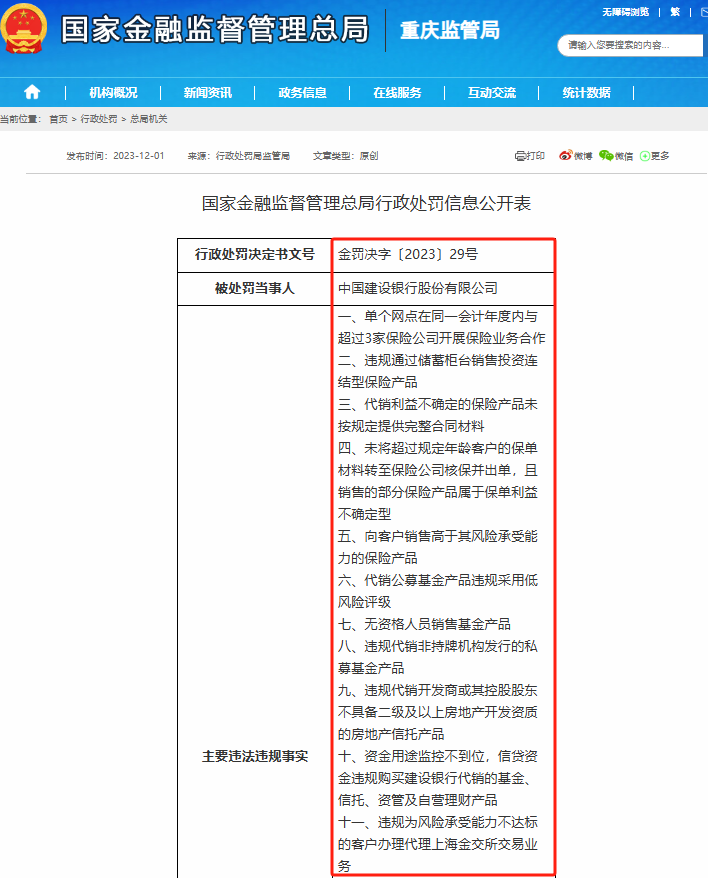Open more sharing options 更多
Viewport: 708px width, 878px height.
pos(654,156)
